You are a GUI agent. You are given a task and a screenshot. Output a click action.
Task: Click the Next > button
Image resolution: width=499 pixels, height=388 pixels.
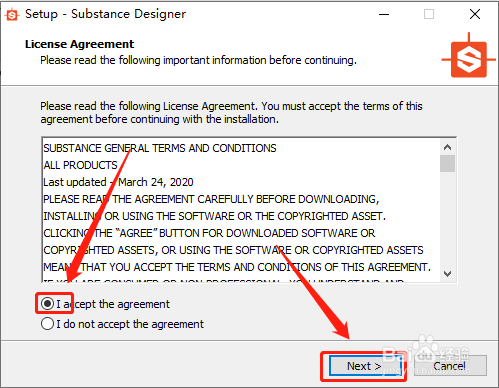click(364, 366)
